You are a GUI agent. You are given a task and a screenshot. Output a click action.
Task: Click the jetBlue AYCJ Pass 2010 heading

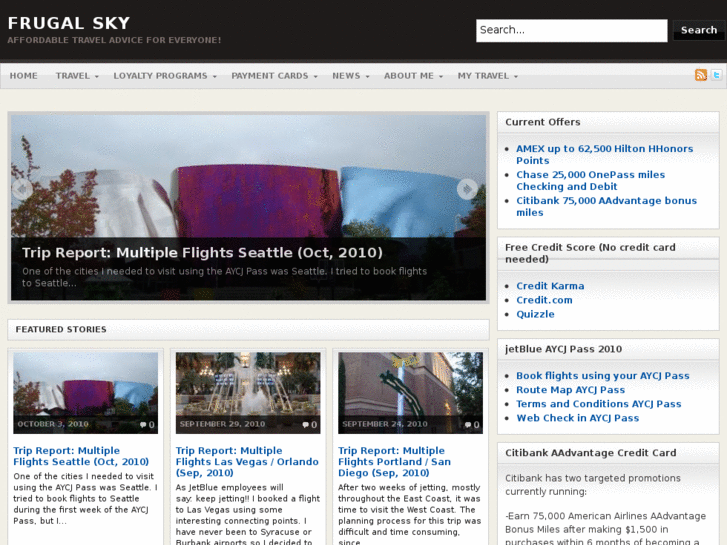(563, 349)
